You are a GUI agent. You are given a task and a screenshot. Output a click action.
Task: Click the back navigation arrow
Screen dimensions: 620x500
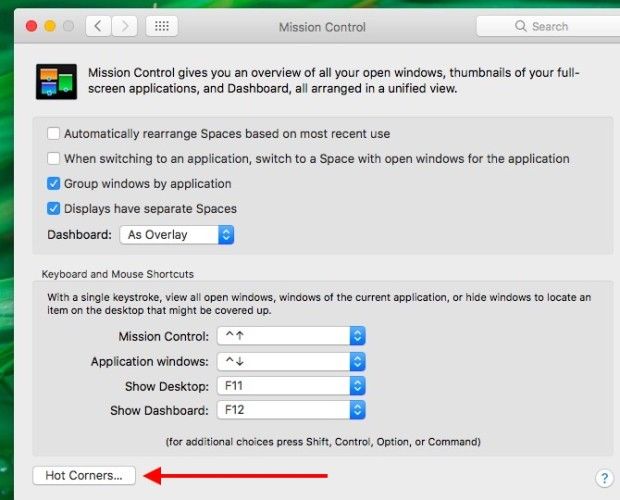(98, 26)
